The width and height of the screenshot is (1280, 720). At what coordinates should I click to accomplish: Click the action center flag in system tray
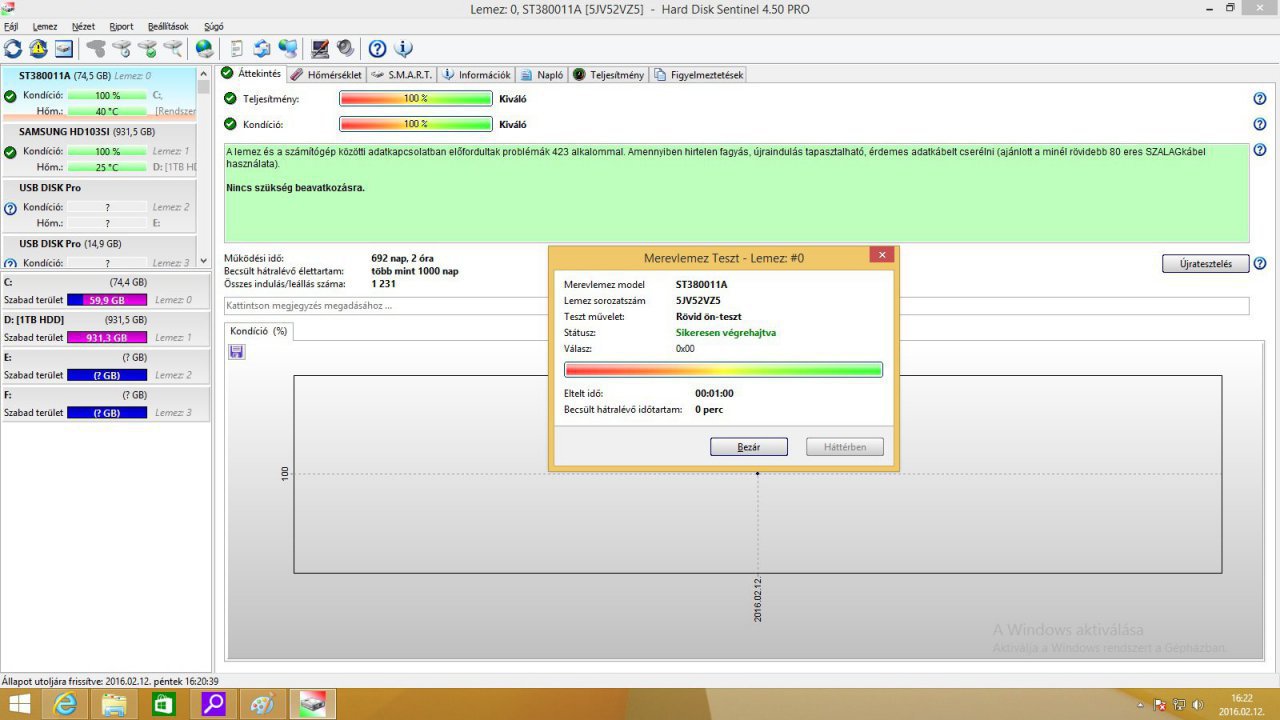(x=1160, y=705)
